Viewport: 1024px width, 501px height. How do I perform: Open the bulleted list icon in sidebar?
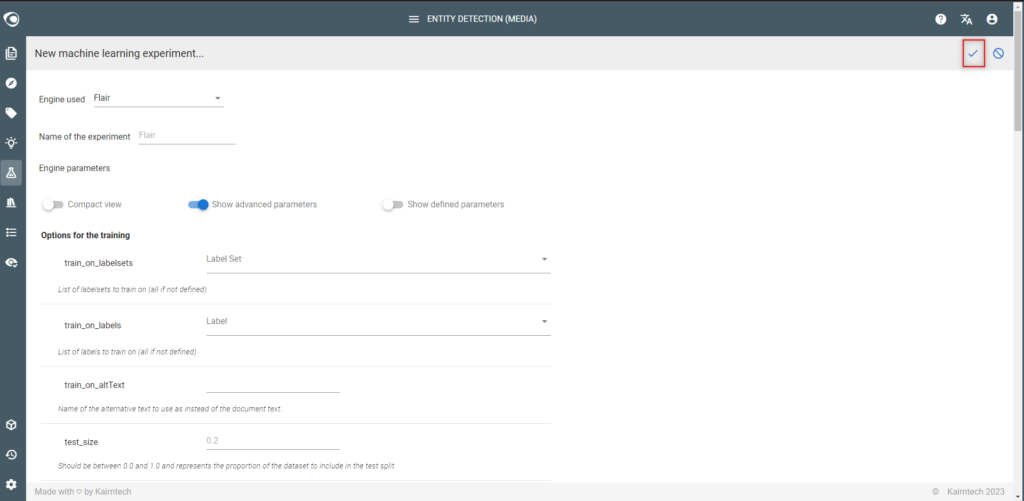point(11,232)
